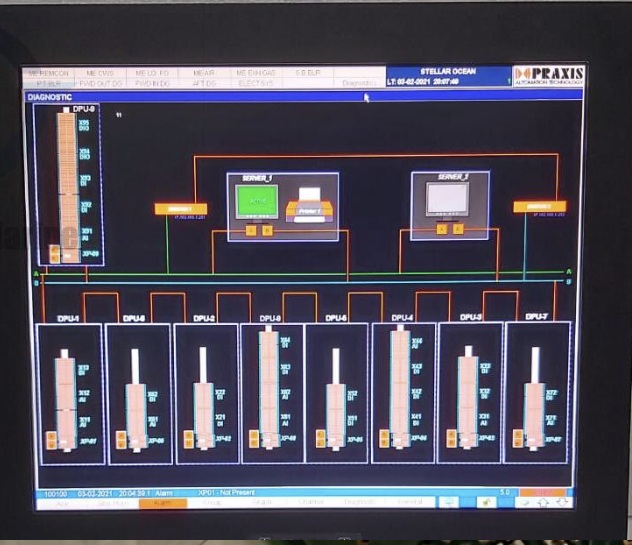Click the DPU-4 module rack
Viewport: 632px width, 545px height.
[400, 387]
